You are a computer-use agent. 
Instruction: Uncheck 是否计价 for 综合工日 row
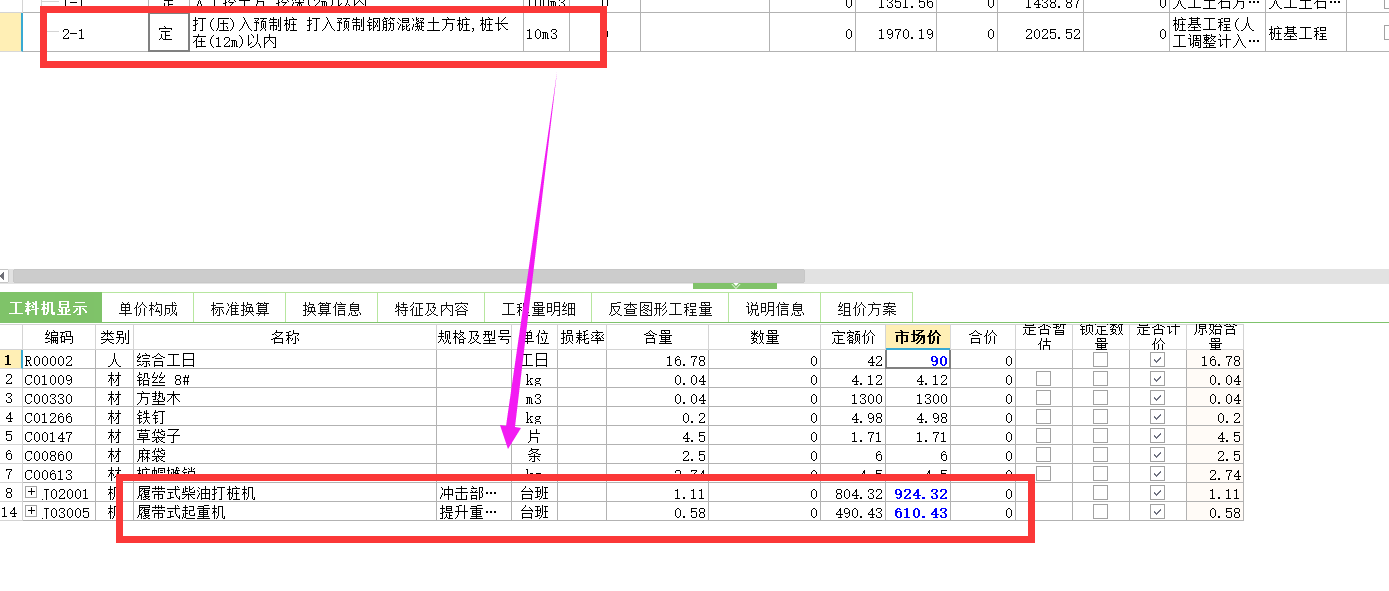click(x=1158, y=360)
